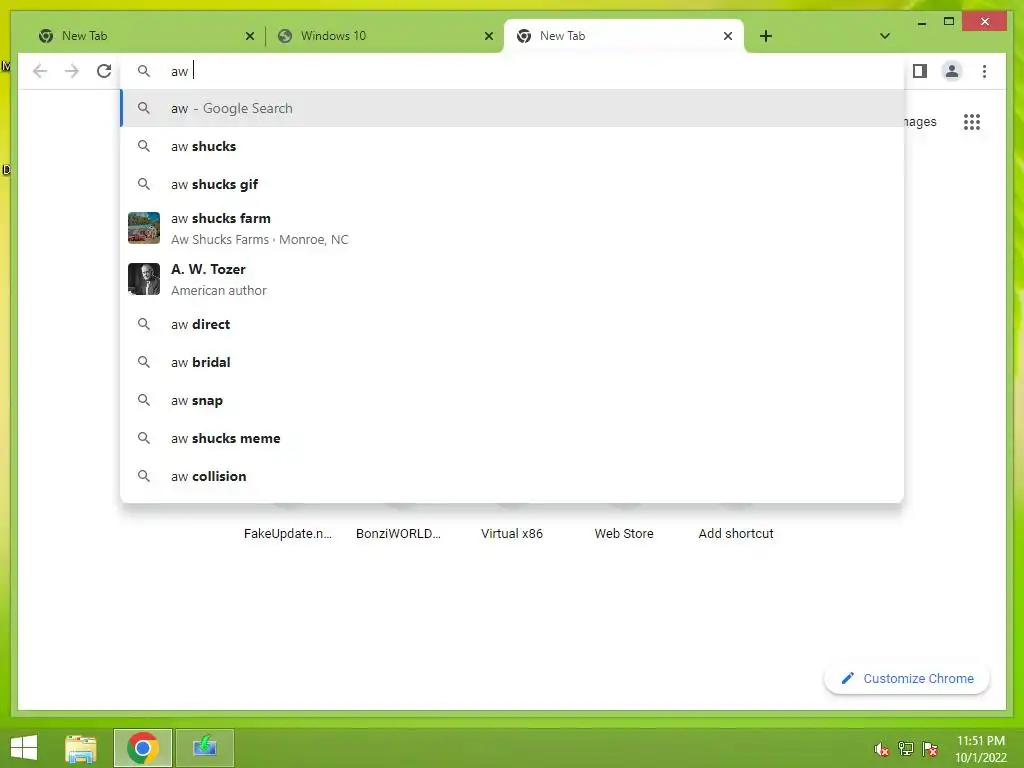The image size is (1024, 768).
Task: Select the 'aw shucks' suggestion
Action: pyautogui.click(x=513, y=146)
